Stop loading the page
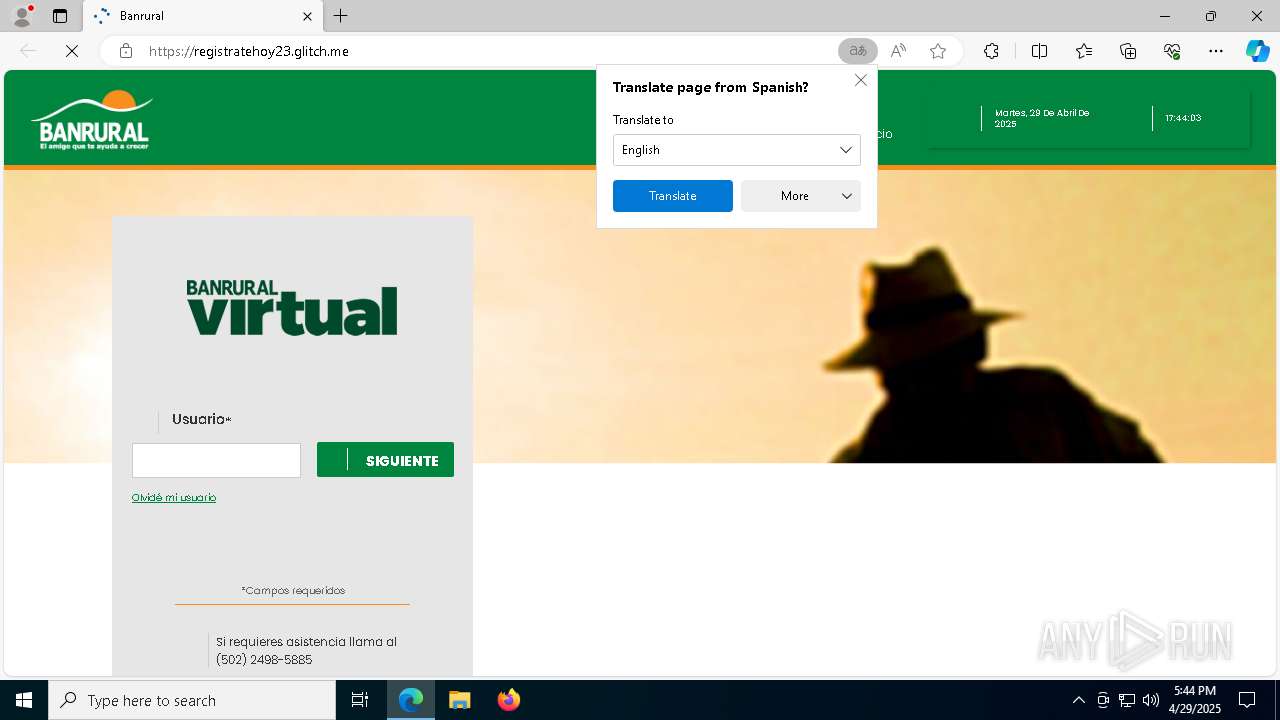This screenshot has height=720, width=1280. coord(72,51)
